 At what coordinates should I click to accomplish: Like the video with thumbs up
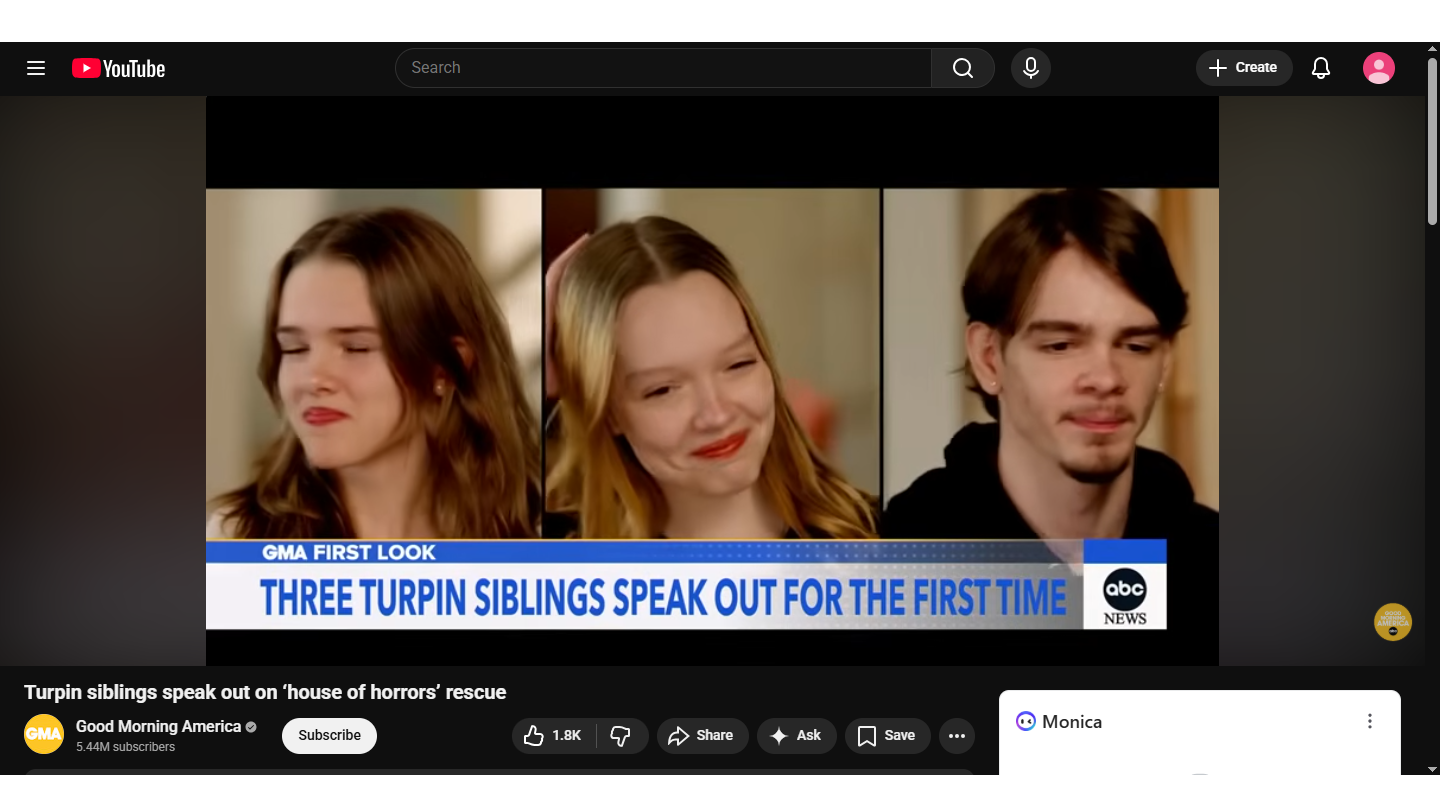tap(553, 736)
